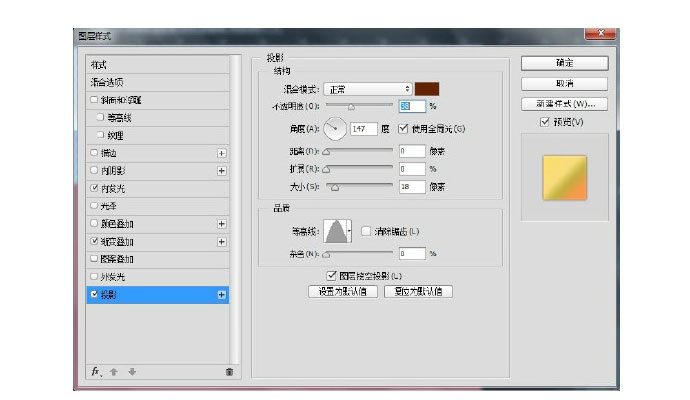
Task: Click the 距离 slider track
Action: click(359, 150)
